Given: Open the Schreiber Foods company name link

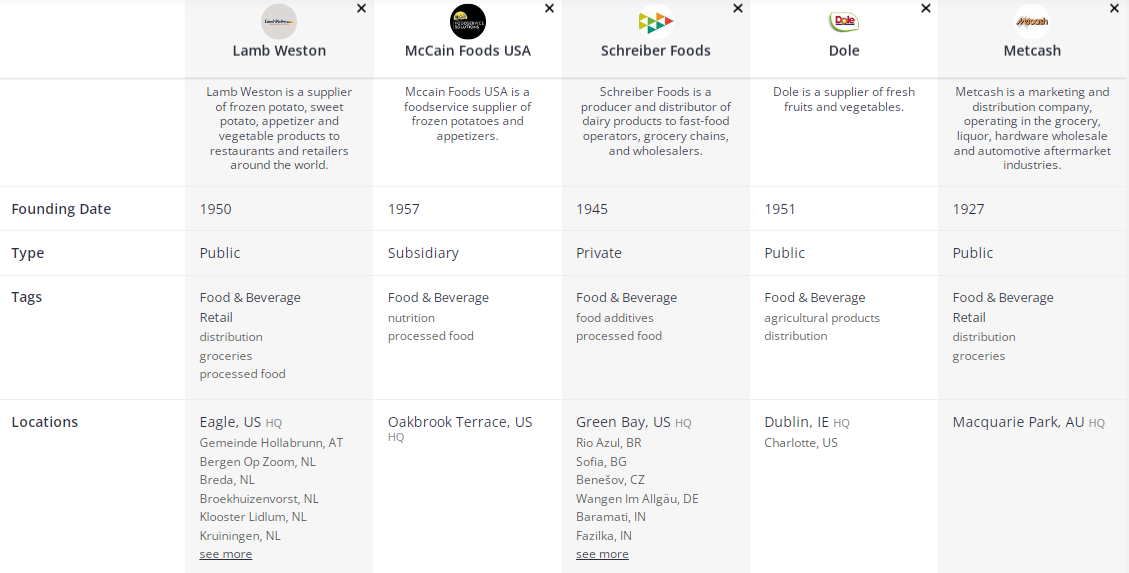Looking at the screenshot, I should [x=655, y=50].
